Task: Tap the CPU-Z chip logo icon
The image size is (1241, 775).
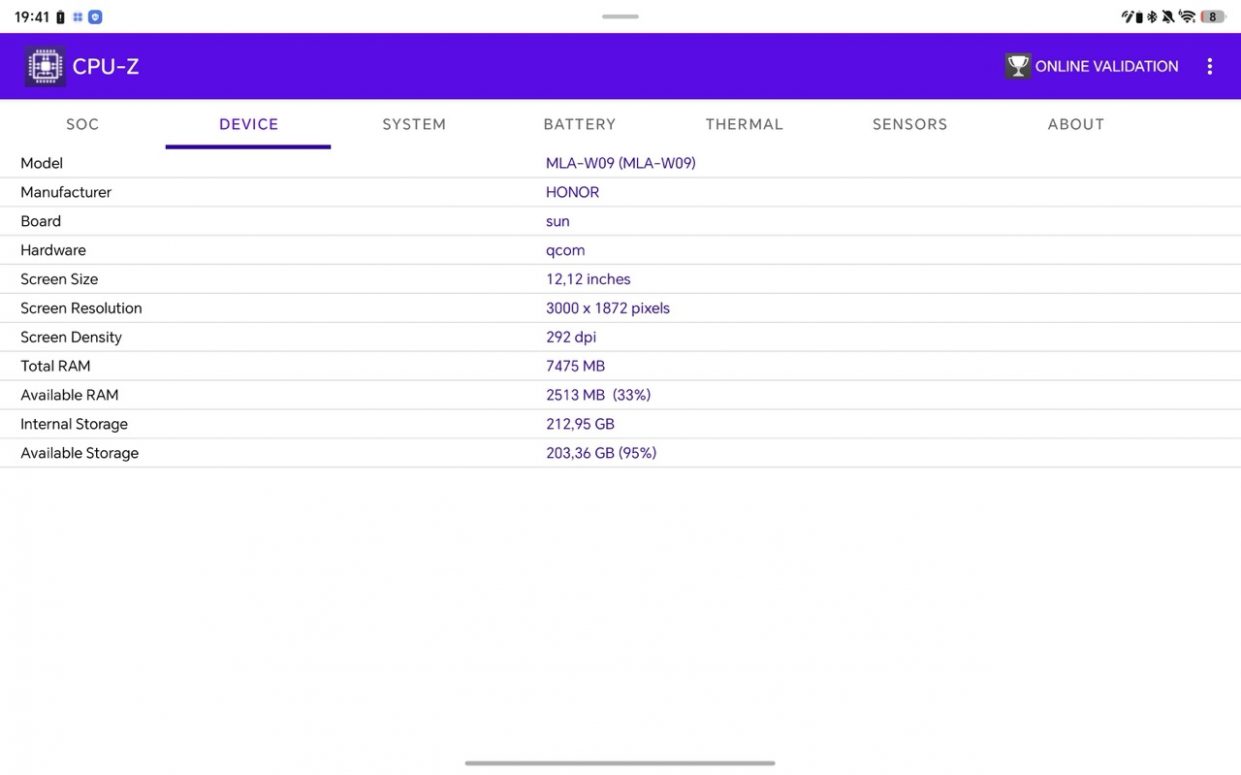Action: click(x=45, y=66)
